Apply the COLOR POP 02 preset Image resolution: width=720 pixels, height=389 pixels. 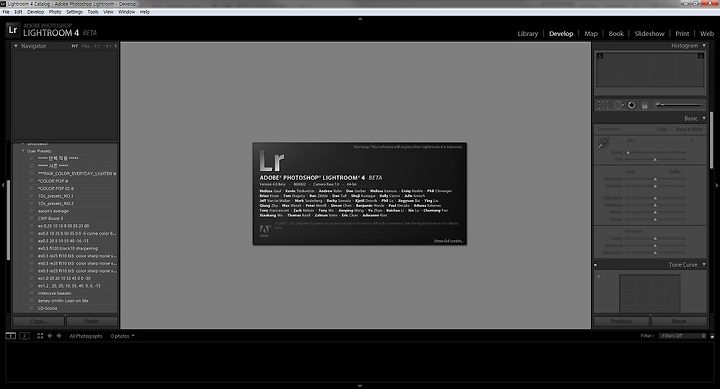tap(56, 188)
